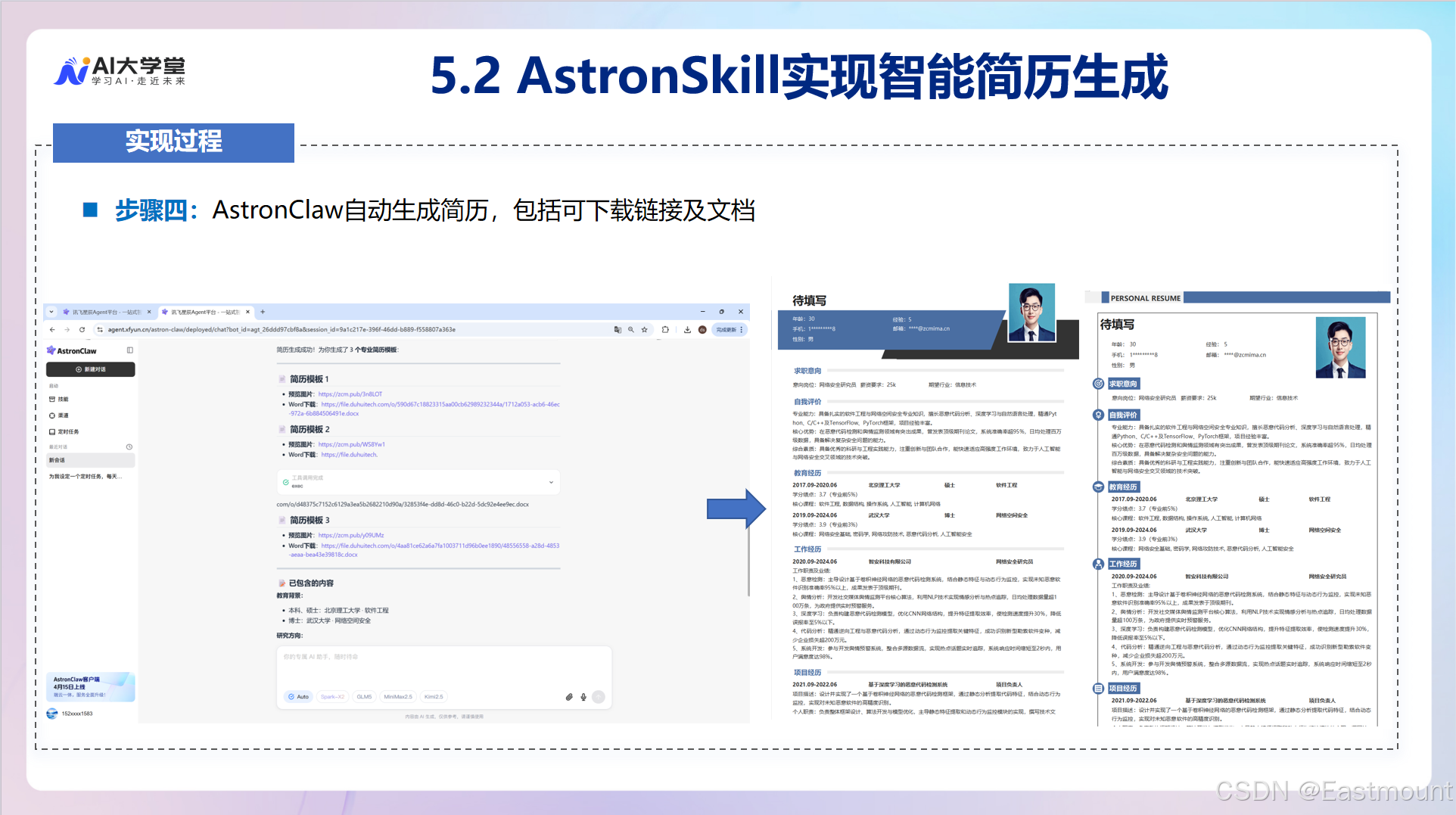This screenshot has width=1456, height=815.
Task: Click the browser forward arrow
Action: (67, 330)
